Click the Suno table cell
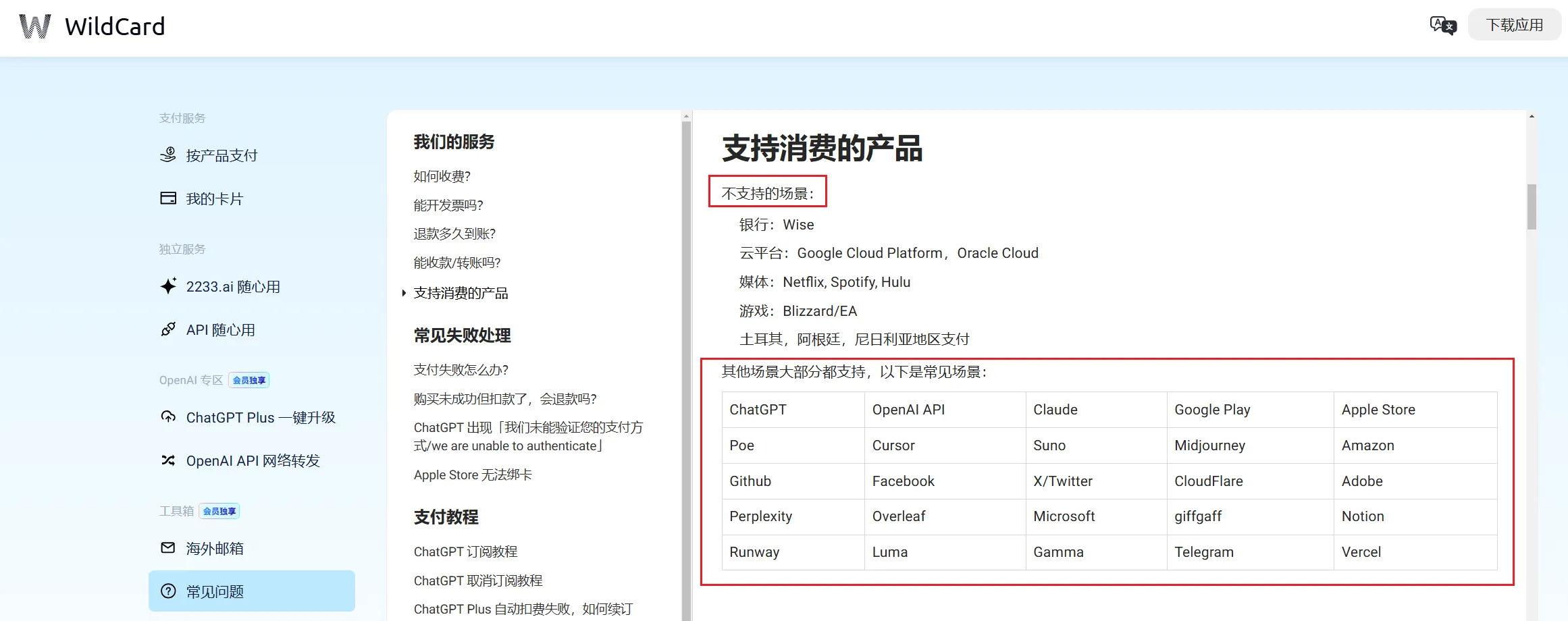 coord(1097,446)
